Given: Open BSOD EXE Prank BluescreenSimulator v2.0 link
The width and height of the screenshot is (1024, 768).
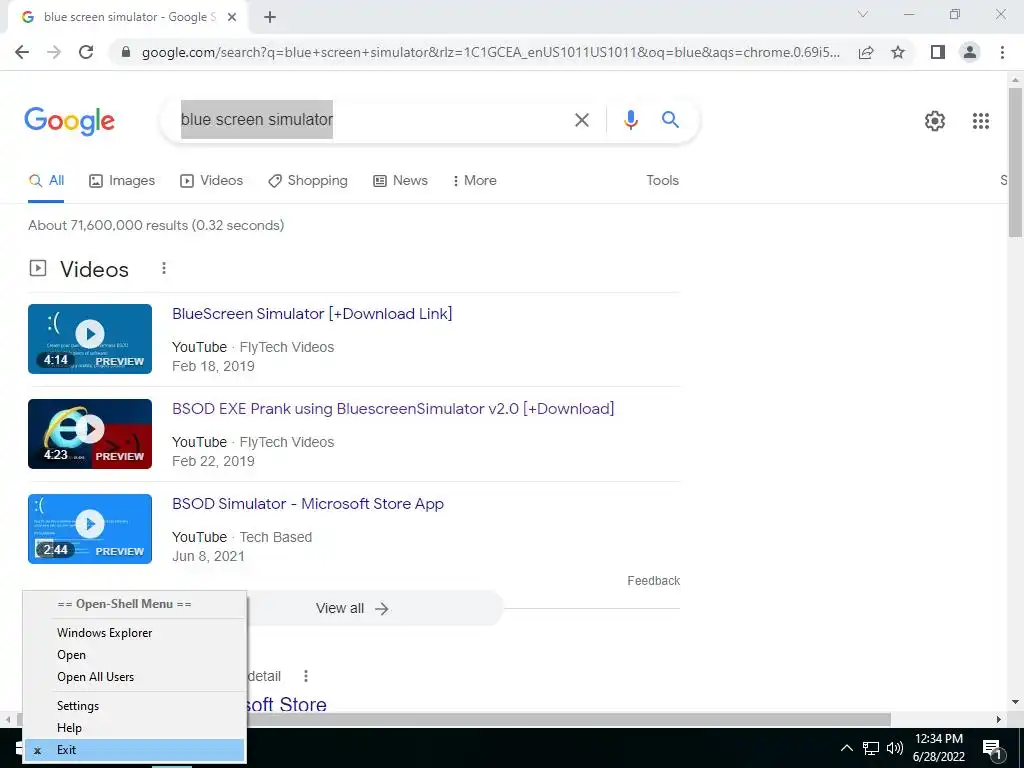Looking at the screenshot, I should 393,409.
